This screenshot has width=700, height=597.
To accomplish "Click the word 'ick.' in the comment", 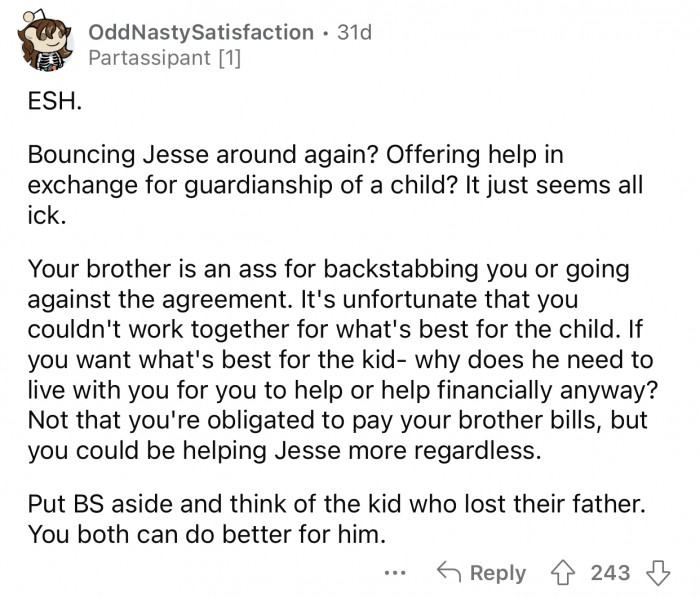I will pyautogui.click(x=47, y=216).
